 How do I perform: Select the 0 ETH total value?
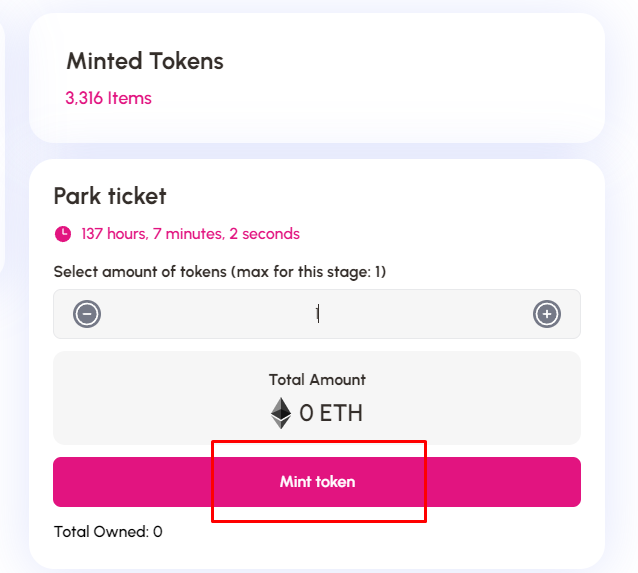pyautogui.click(x=330, y=413)
